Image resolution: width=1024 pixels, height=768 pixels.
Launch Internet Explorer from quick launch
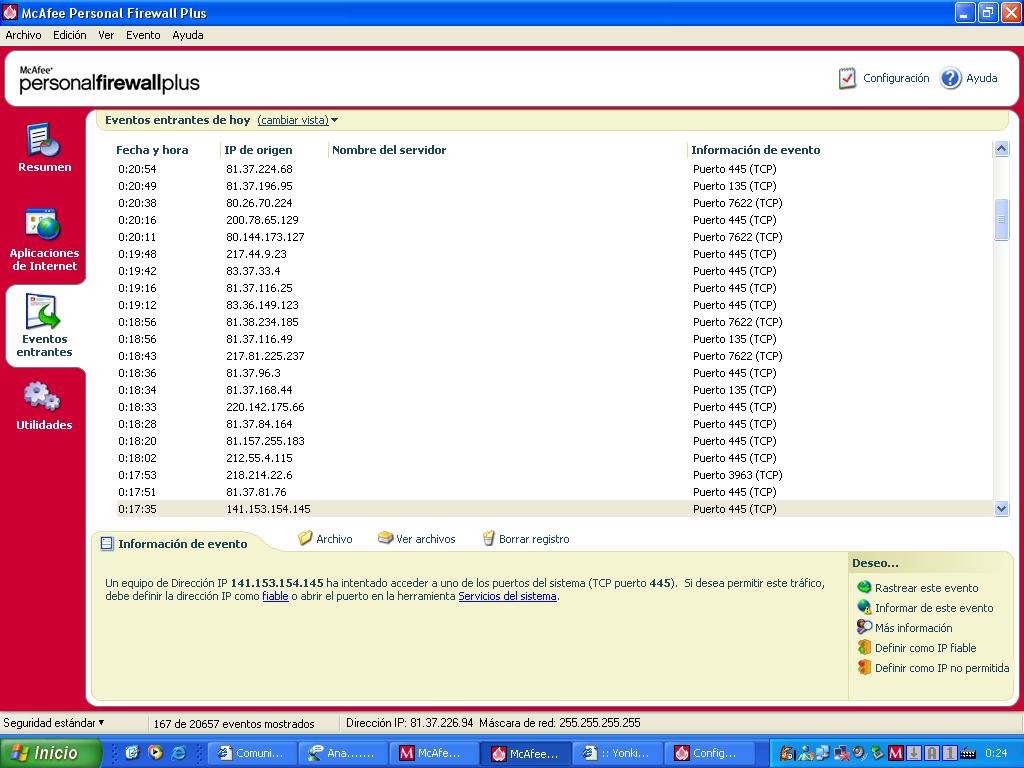(178, 753)
